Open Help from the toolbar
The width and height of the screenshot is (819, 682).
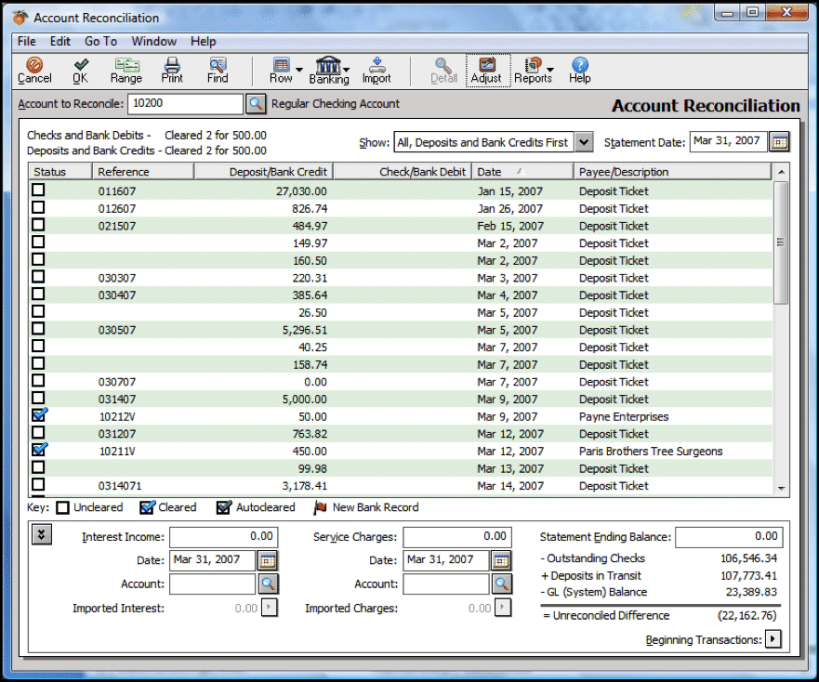[580, 70]
